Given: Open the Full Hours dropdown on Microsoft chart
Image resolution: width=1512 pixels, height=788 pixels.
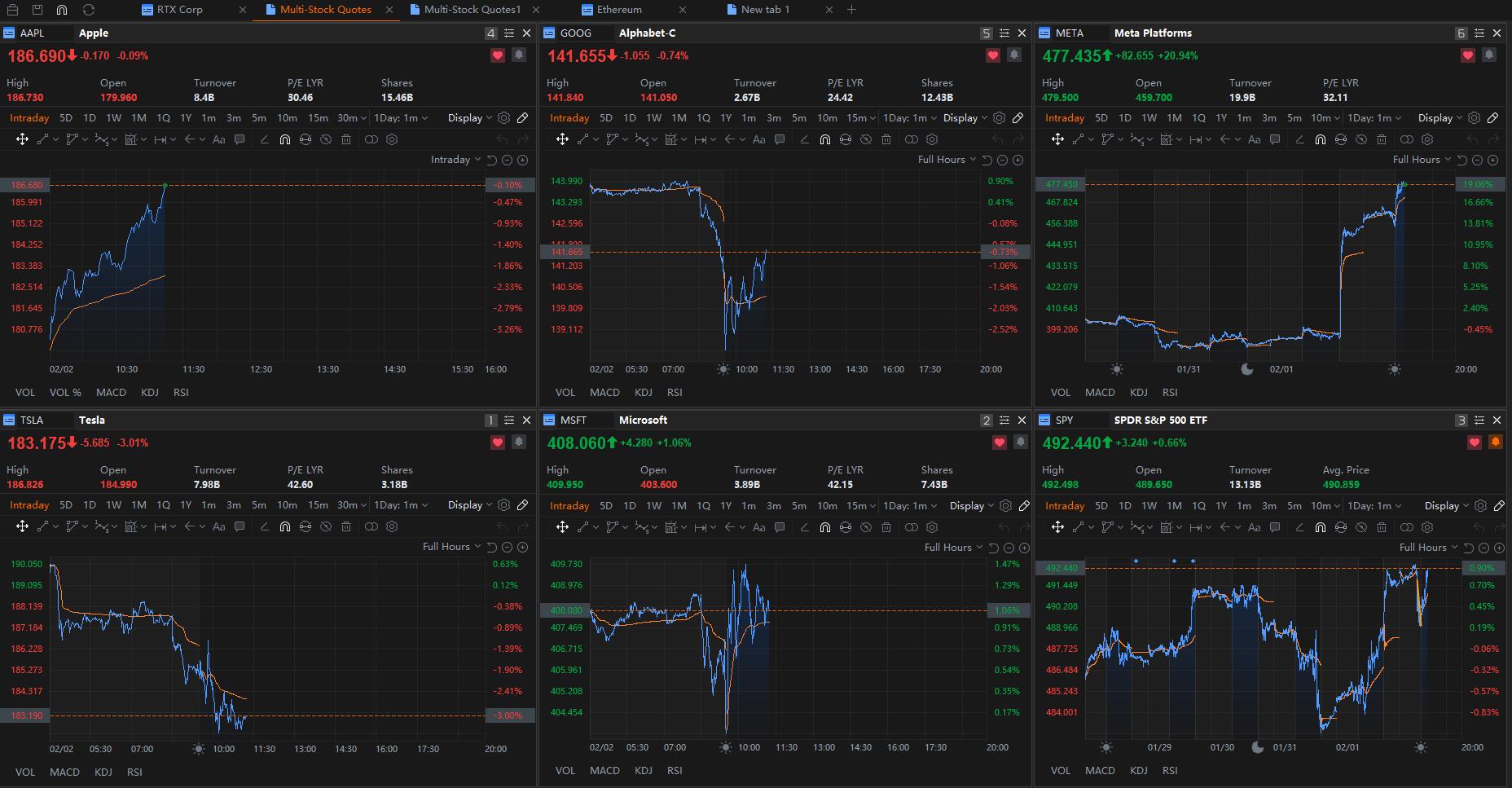Looking at the screenshot, I should (947, 547).
